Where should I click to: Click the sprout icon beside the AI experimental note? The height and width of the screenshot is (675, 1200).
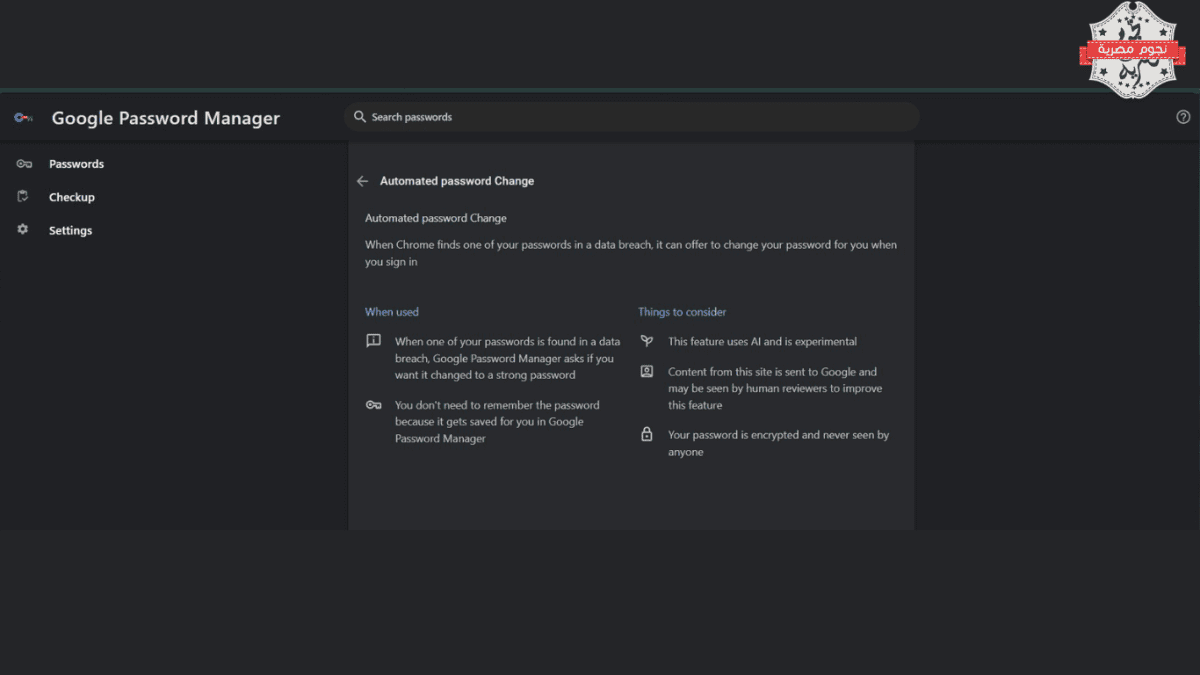647,341
